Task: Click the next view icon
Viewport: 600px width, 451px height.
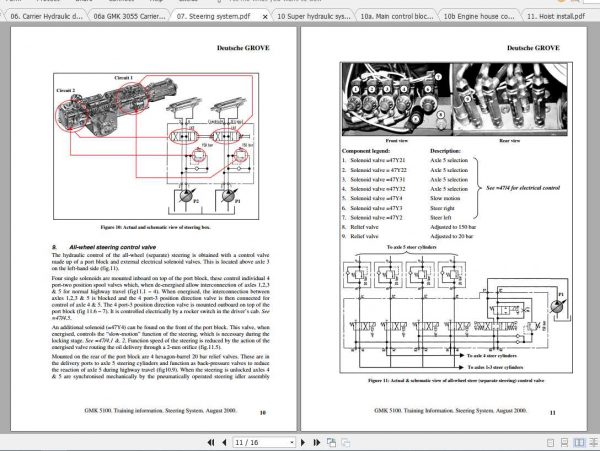Action: pos(346,443)
